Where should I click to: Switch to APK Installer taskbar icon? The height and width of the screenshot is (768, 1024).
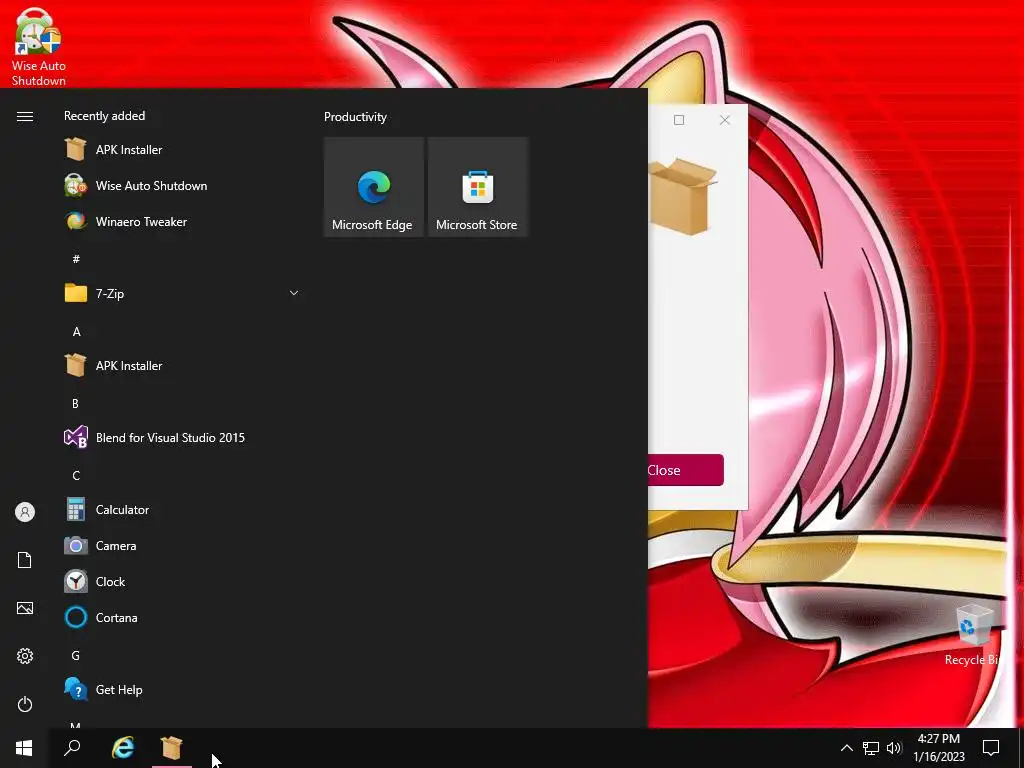[x=172, y=748]
